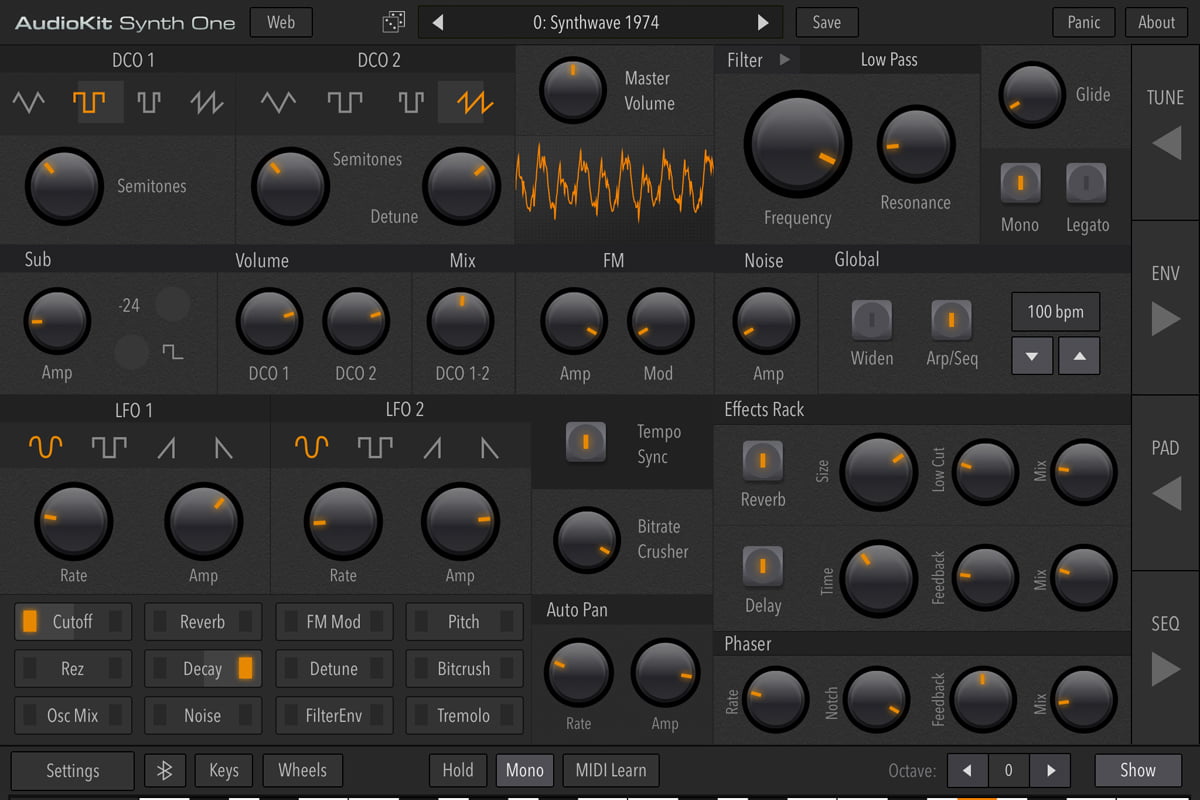The image size is (1200, 800).
Task: Select LFO 2 sine wave shape
Action: point(312,448)
